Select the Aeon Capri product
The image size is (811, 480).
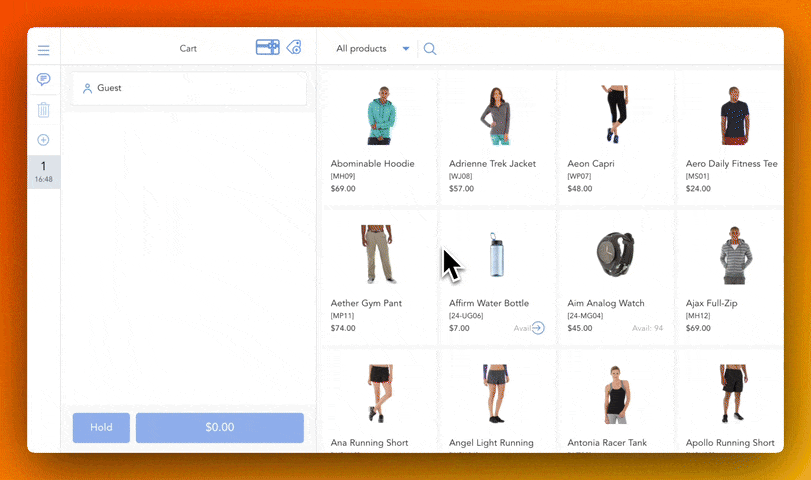coord(615,135)
